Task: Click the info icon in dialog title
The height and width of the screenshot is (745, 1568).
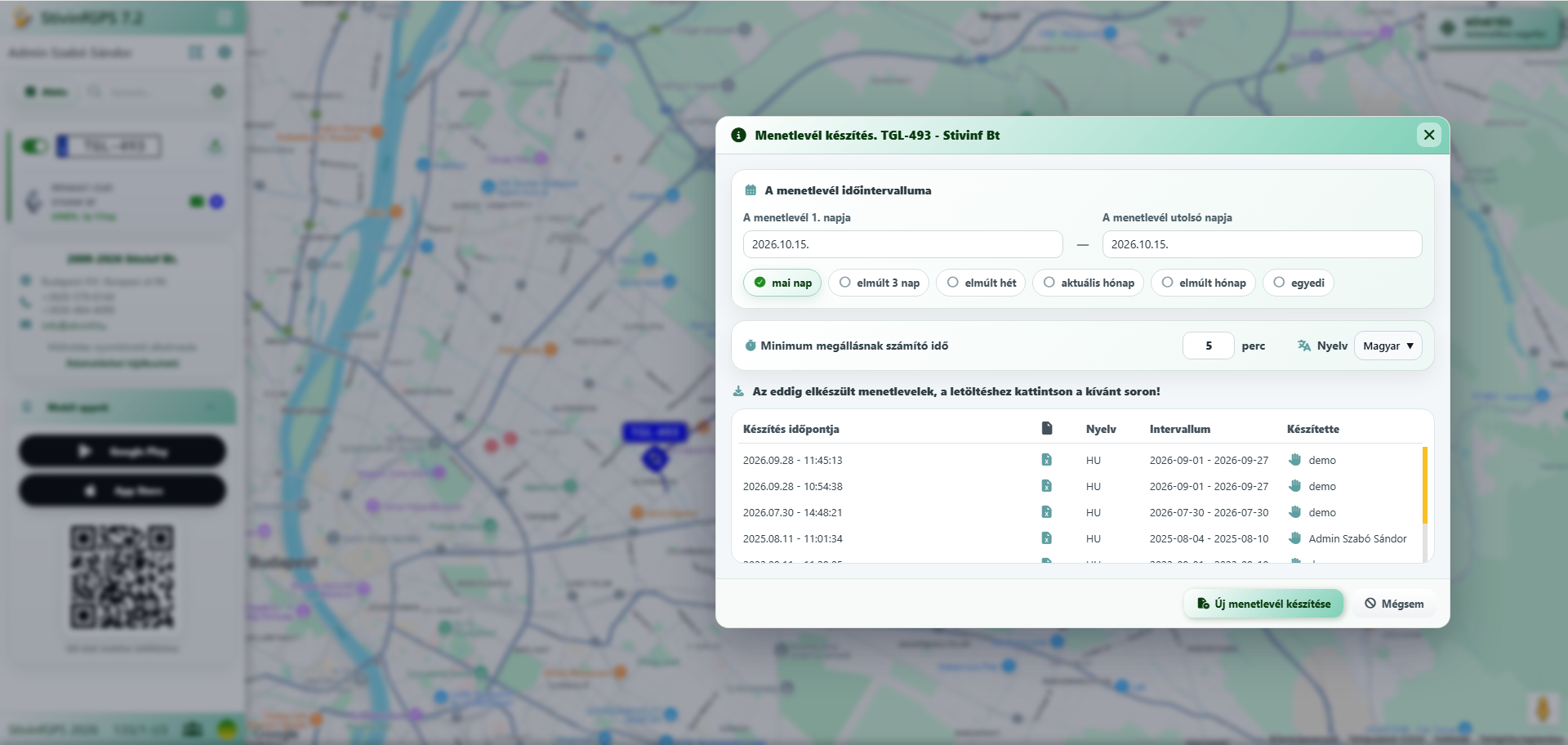Action: coord(738,135)
